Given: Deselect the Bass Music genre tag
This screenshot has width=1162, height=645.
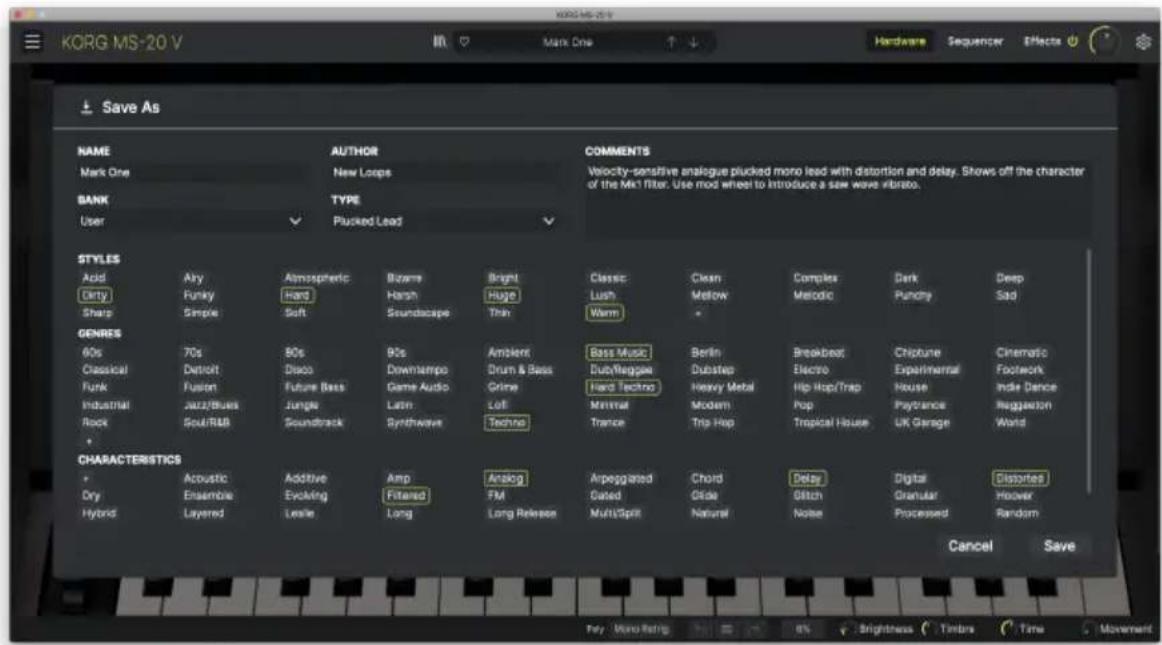Looking at the screenshot, I should coord(618,352).
